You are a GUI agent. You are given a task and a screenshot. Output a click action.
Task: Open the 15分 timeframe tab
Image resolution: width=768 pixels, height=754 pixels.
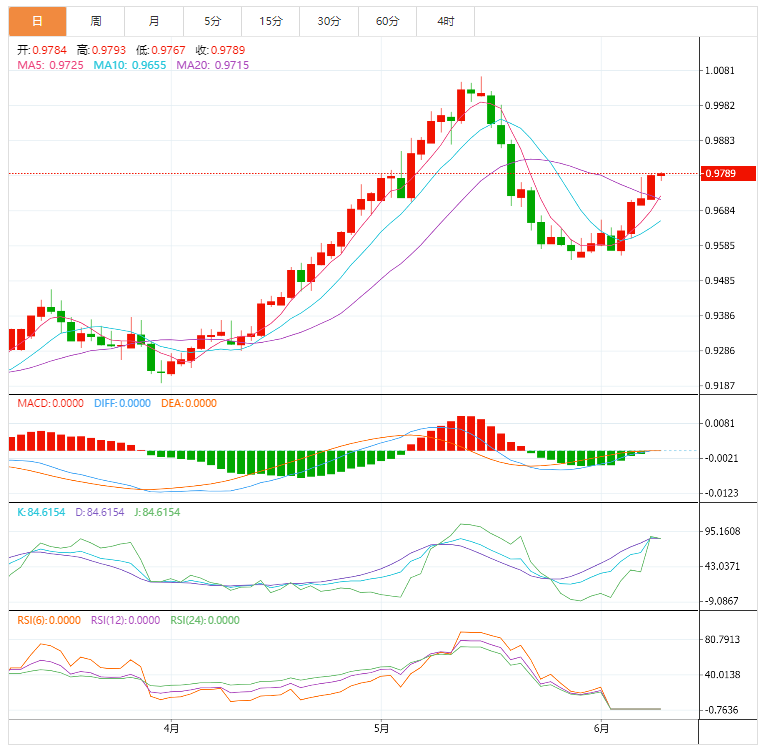coord(271,21)
